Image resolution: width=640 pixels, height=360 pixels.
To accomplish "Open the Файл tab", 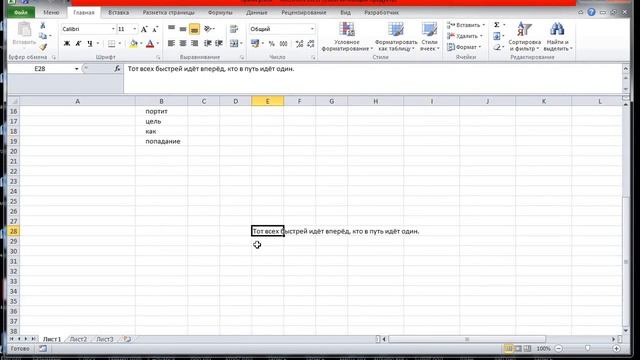I will 21,13.
